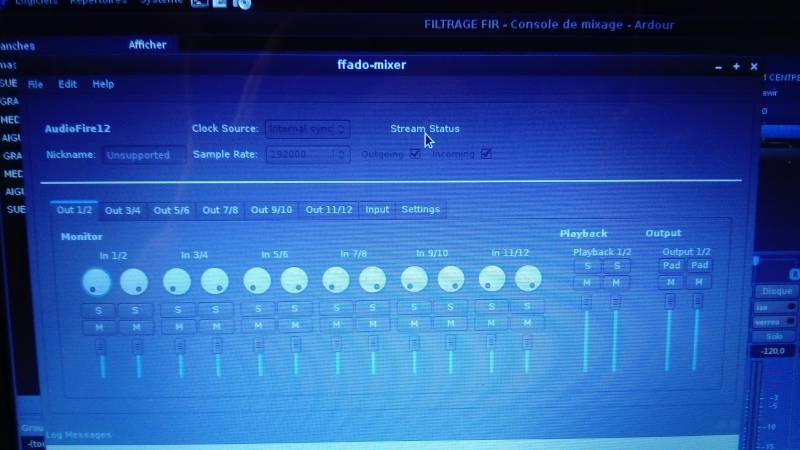Solo the left Playback 1/2 channel
The width and height of the screenshot is (800, 450).
click(x=587, y=266)
